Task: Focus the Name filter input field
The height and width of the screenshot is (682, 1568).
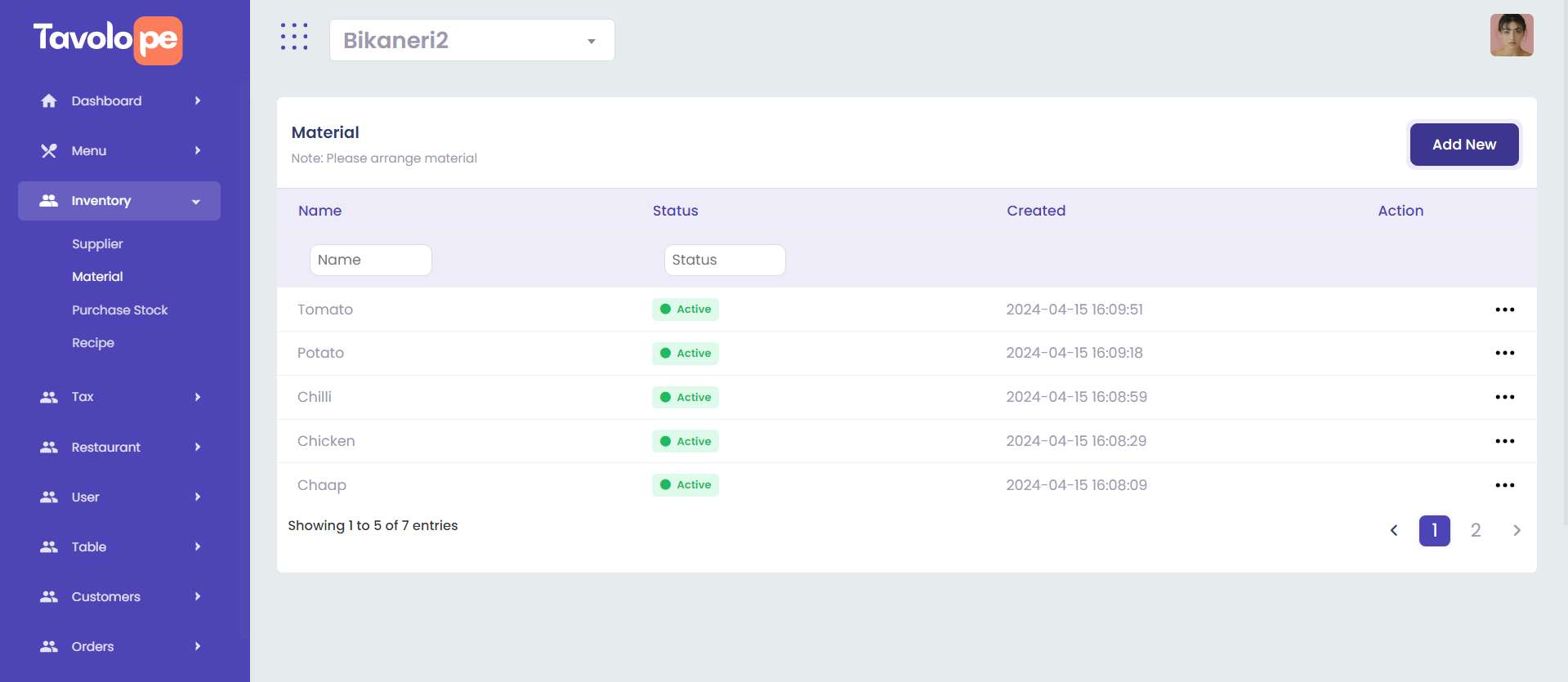Action: (x=370, y=260)
